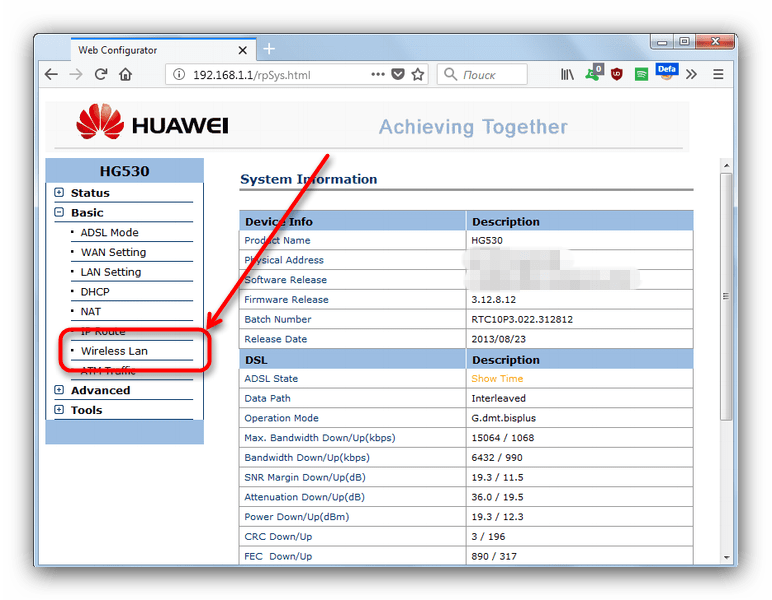Screen dimensions: 772x600
Task: Focus the Поиск search box
Action: [x=482, y=74]
